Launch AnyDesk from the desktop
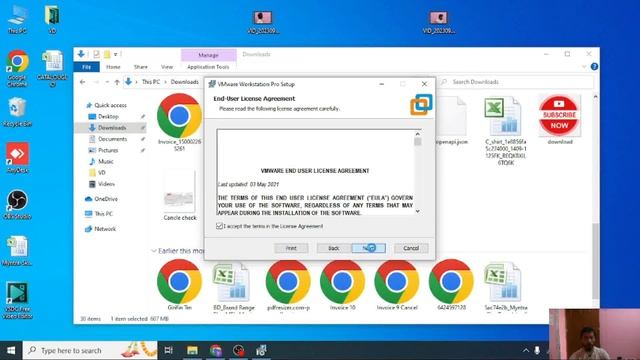 [17, 158]
